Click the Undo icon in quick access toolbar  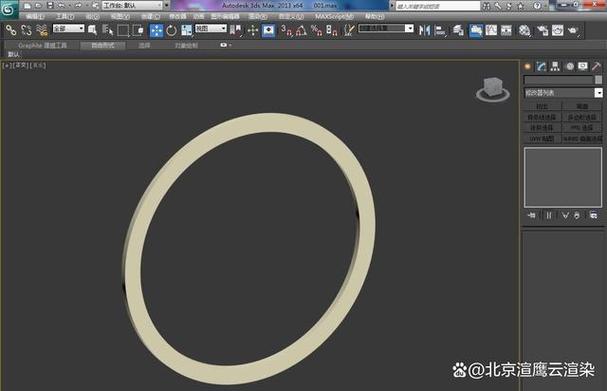(x=61, y=5)
